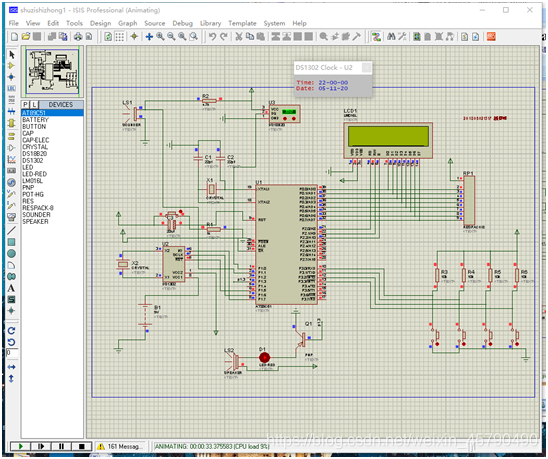Open the Debug menu
Screen dimensions: 548x459
tap(182, 23)
